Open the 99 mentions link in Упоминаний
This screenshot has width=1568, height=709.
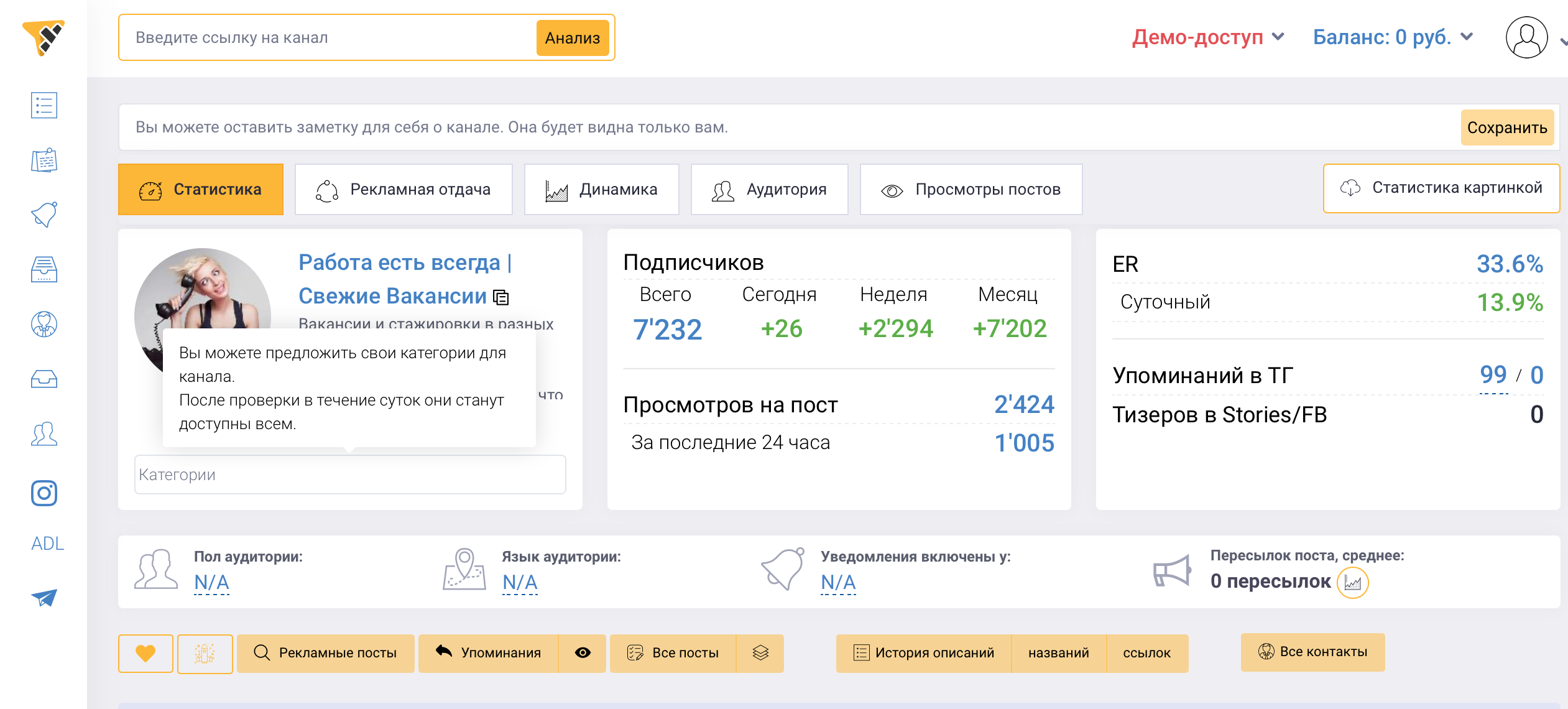[1493, 375]
